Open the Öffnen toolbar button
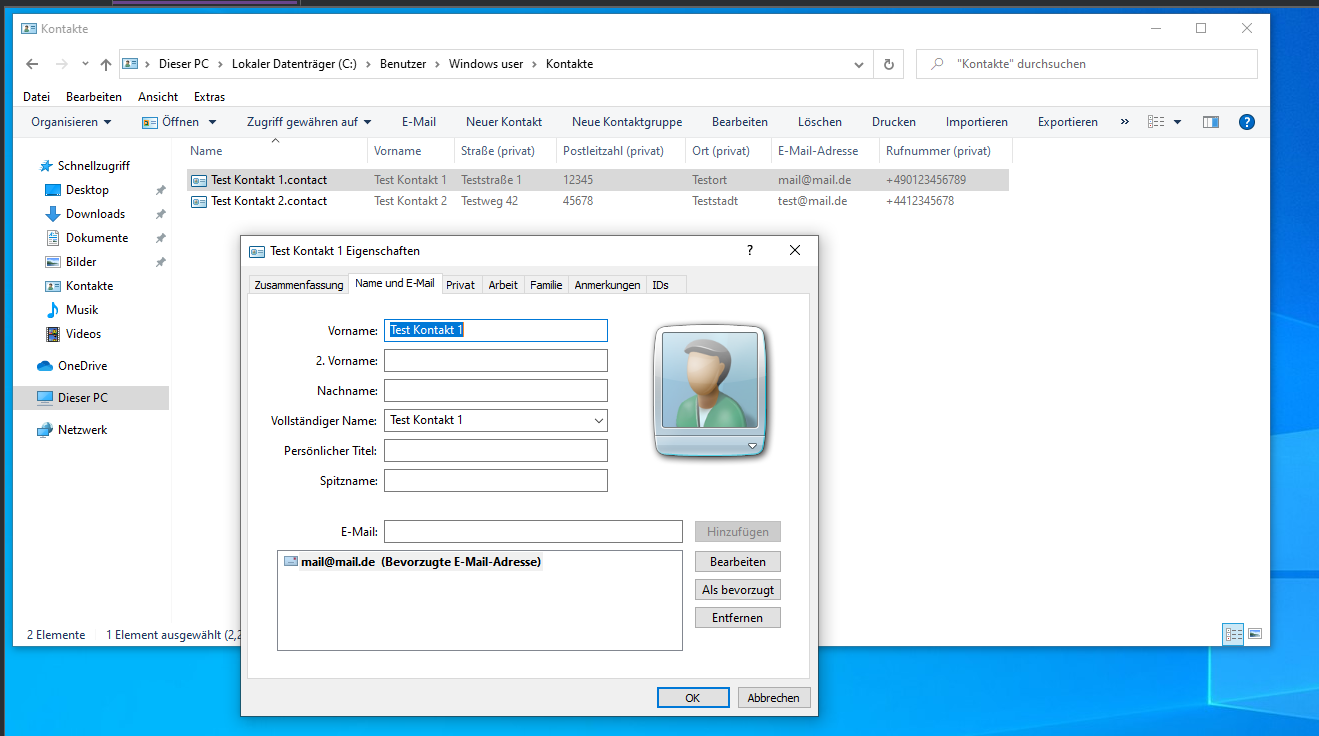The width and height of the screenshot is (1319, 736). (x=170, y=122)
